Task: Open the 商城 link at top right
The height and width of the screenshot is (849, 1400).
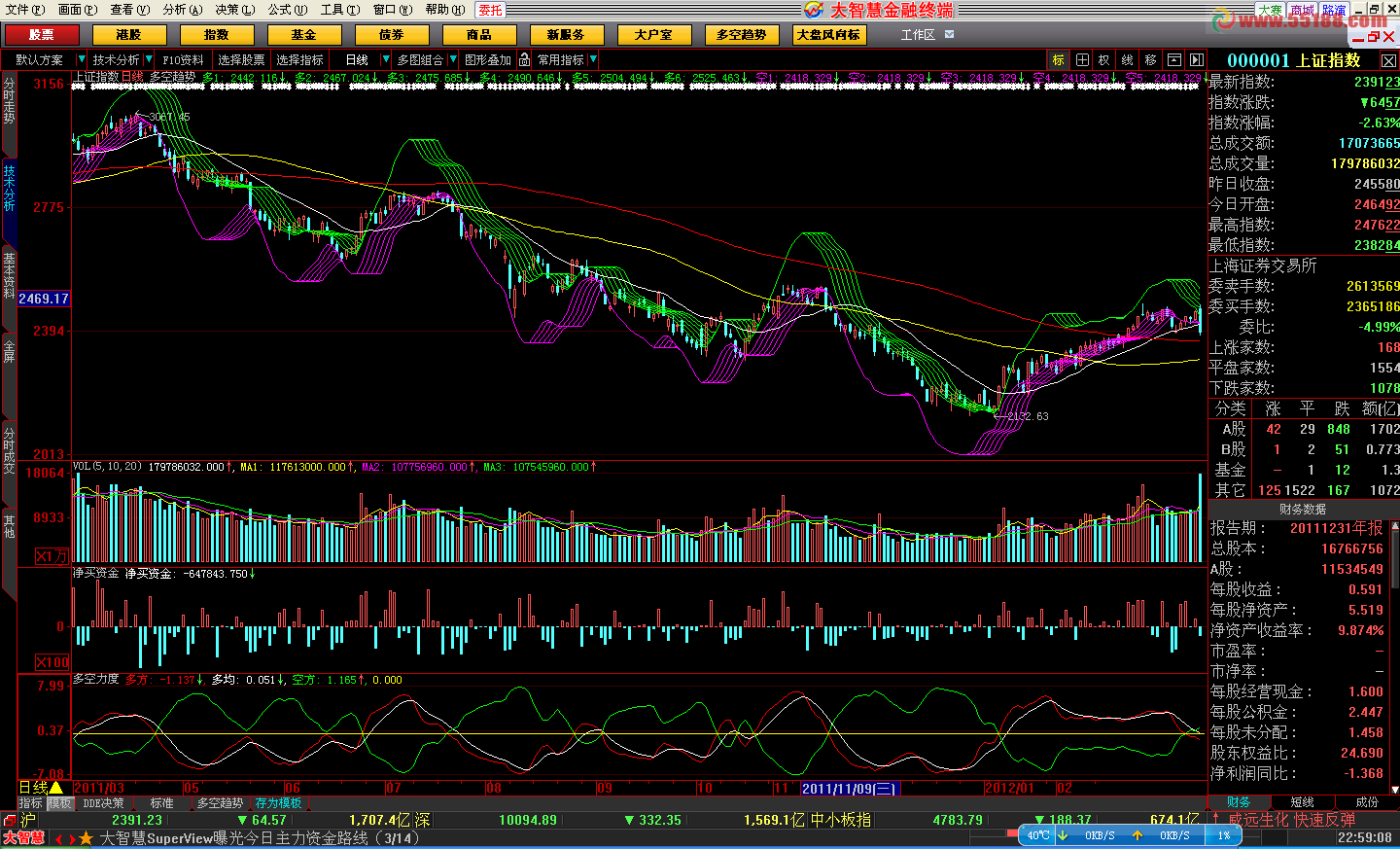Action: pos(1302,10)
